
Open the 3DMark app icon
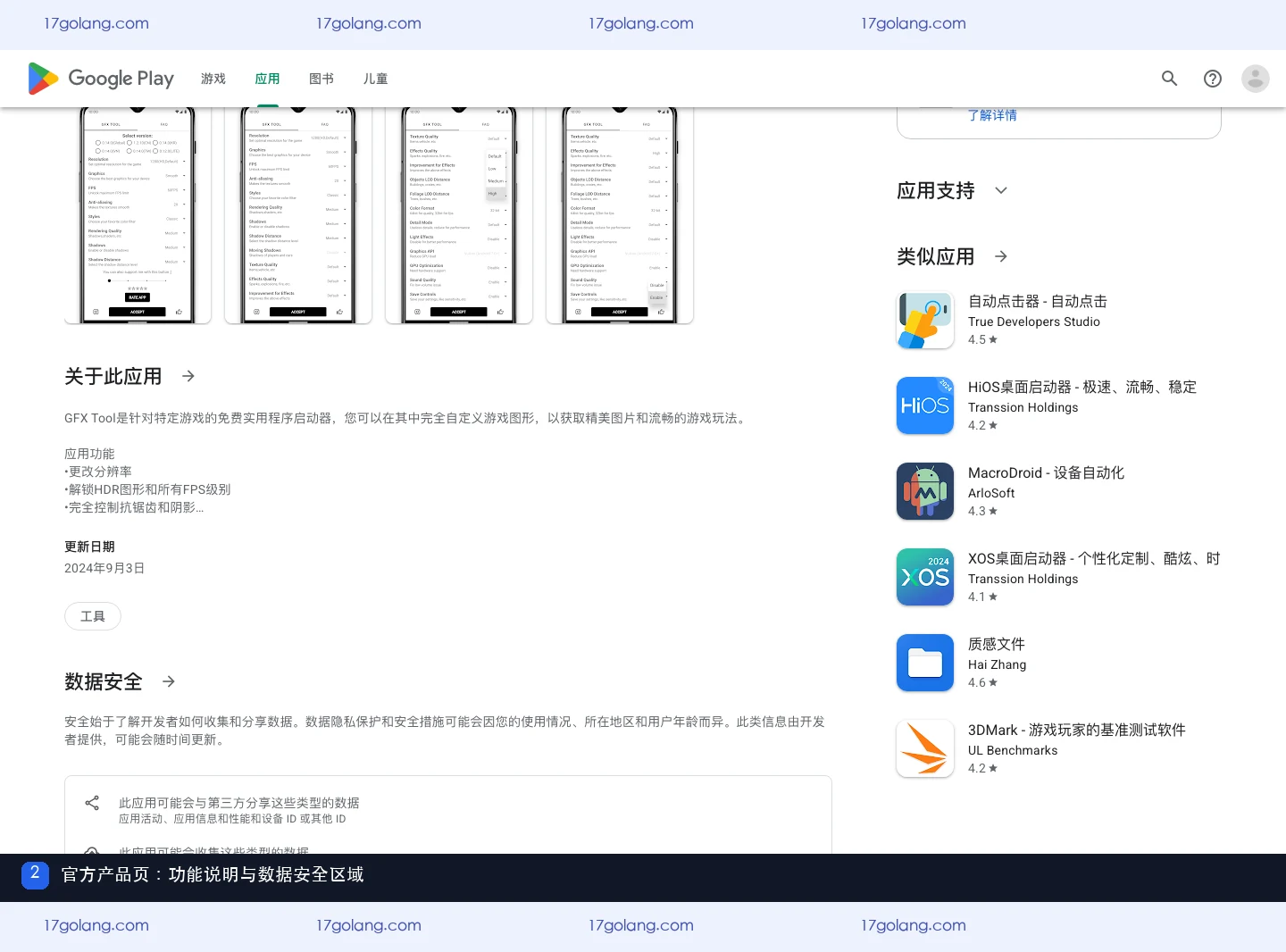925,748
